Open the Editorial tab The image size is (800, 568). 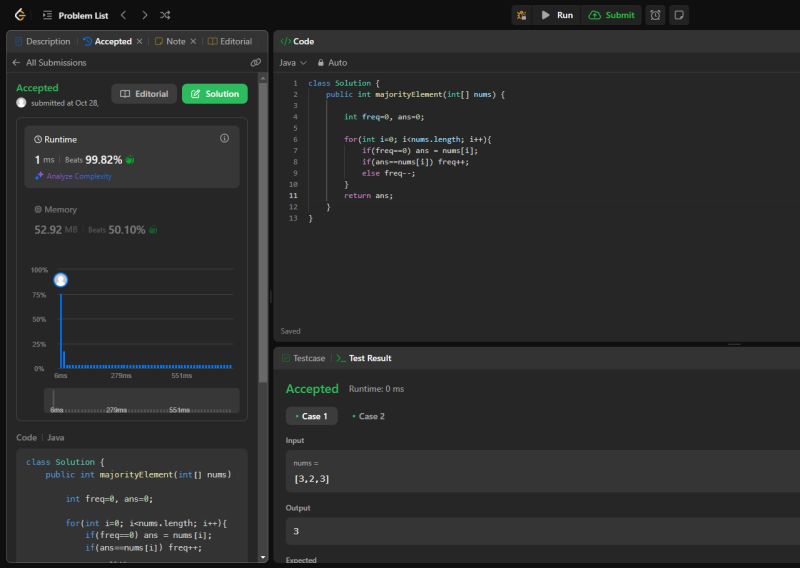[230, 41]
